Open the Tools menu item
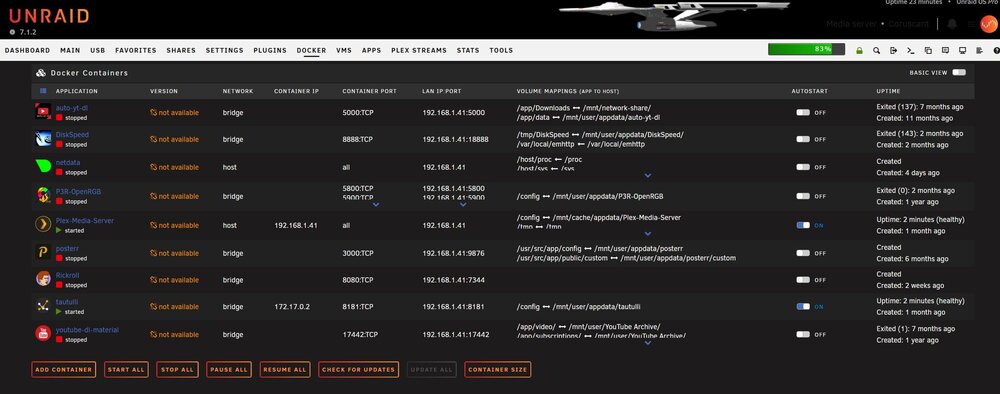This screenshot has width=1000, height=394. click(501, 50)
